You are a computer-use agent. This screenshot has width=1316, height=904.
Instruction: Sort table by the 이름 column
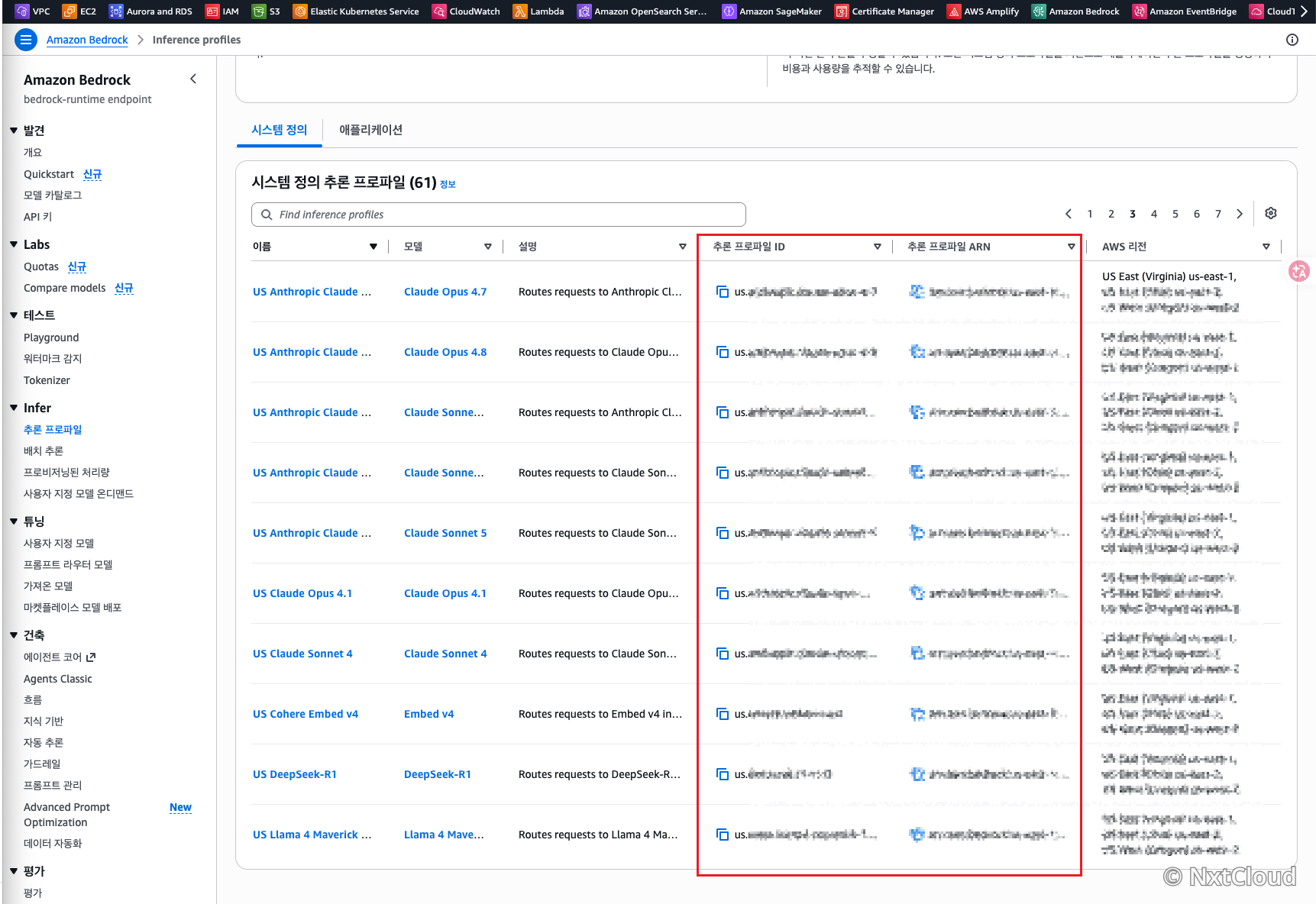point(373,247)
